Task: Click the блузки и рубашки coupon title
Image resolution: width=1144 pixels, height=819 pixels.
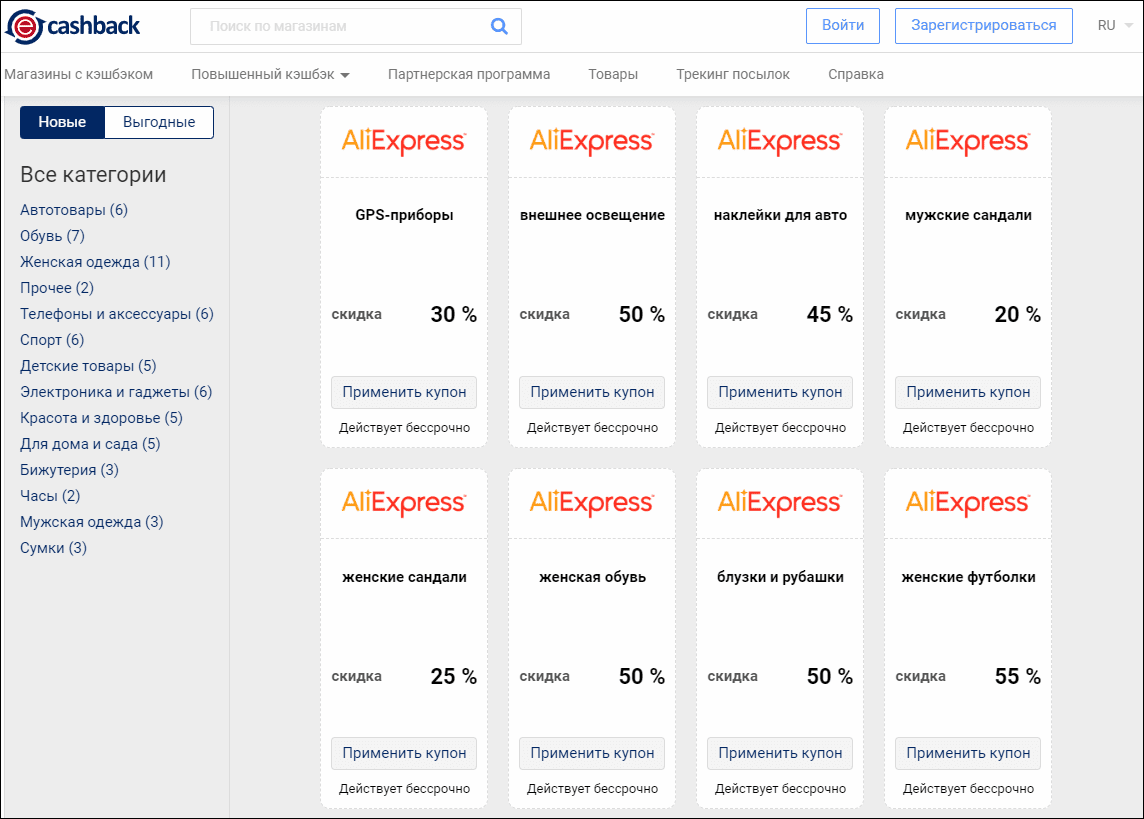Action: click(x=780, y=577)
